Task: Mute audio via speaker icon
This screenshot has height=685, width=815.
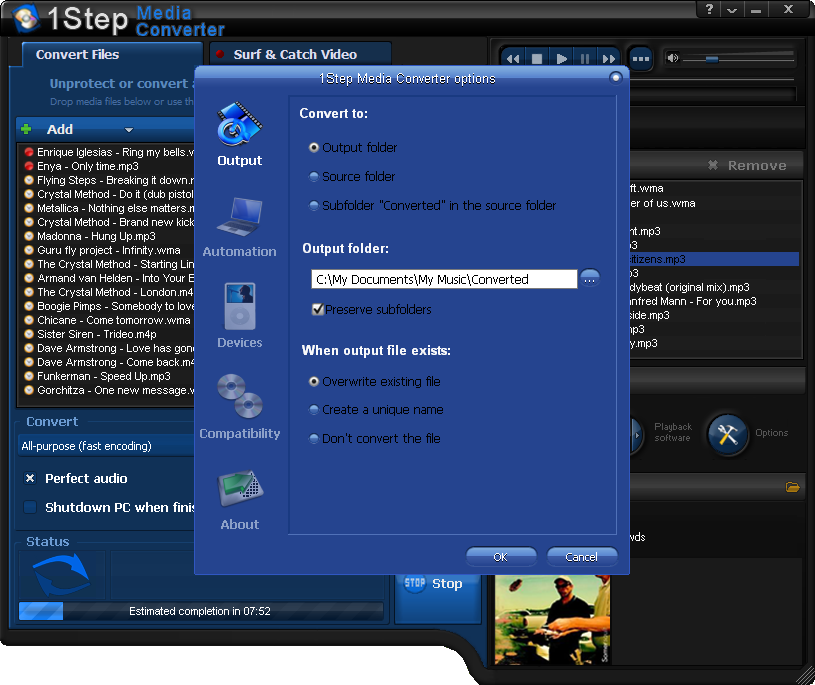Action: 673,58
